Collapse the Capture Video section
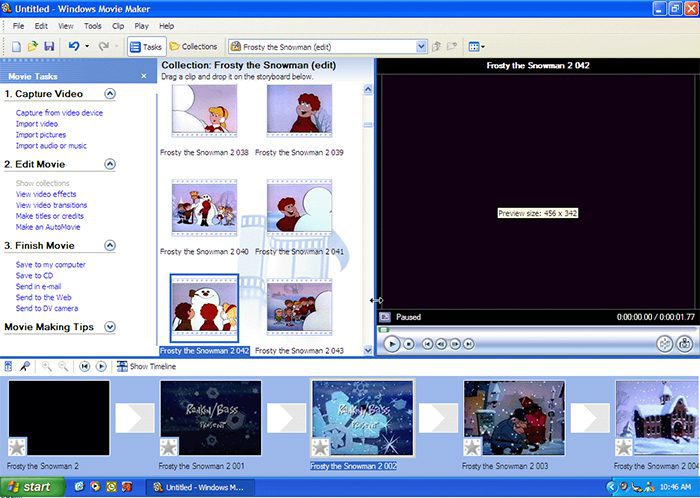 click(x=110, y=94)
